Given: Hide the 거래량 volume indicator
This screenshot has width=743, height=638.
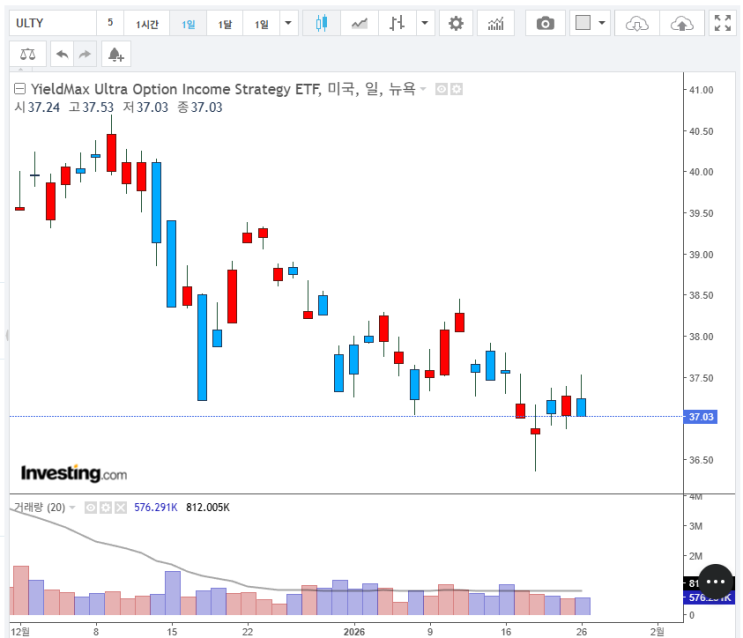Looking at the screenshot, I should 91,508.
